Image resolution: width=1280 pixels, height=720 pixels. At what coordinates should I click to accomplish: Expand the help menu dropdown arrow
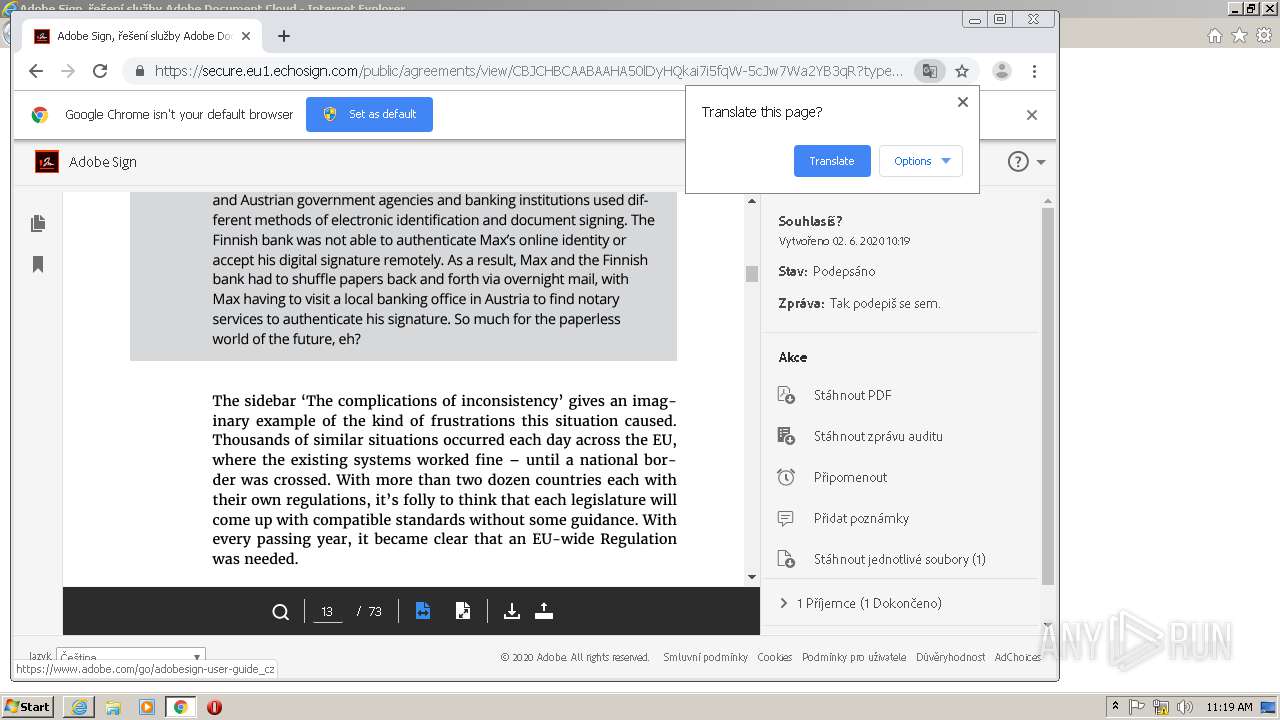tap(1041, 162)
